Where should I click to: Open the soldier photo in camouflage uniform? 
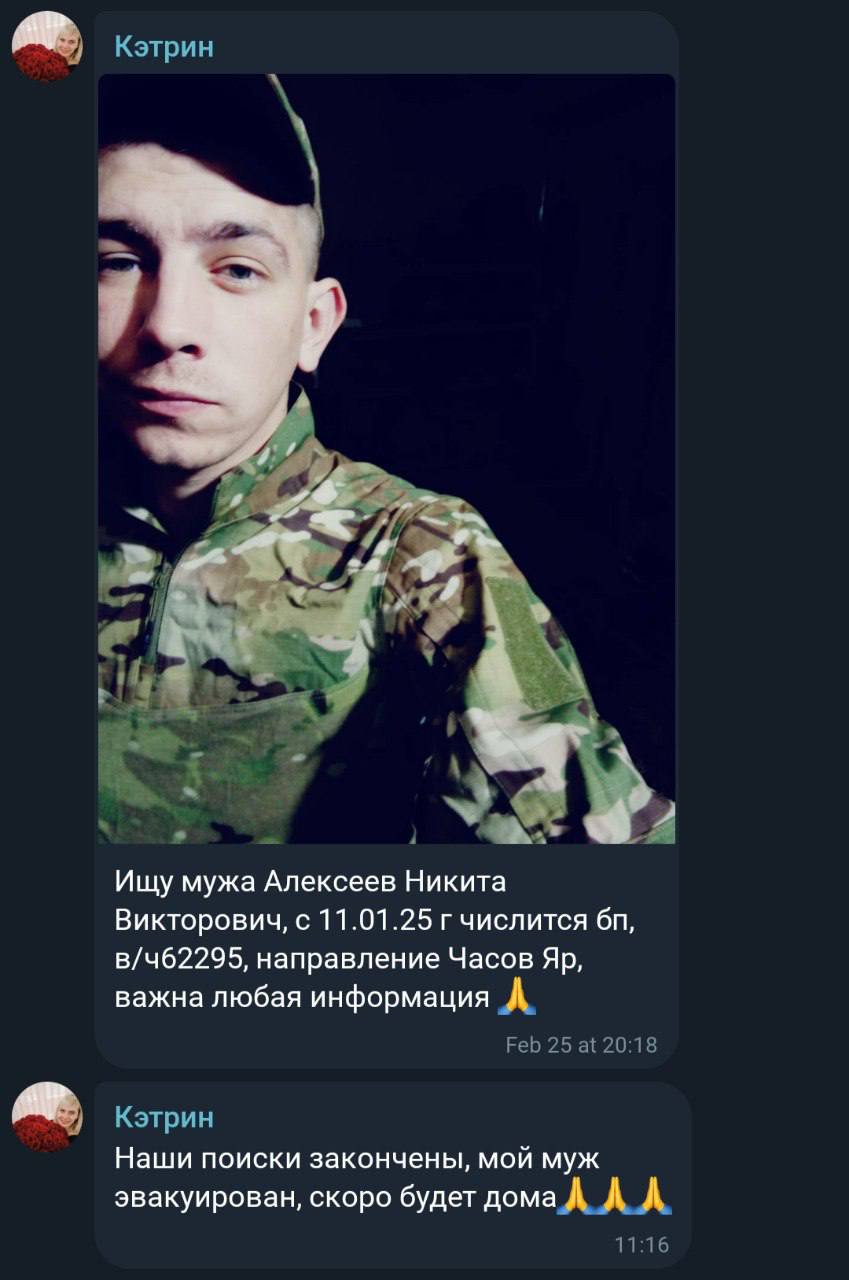386,458
